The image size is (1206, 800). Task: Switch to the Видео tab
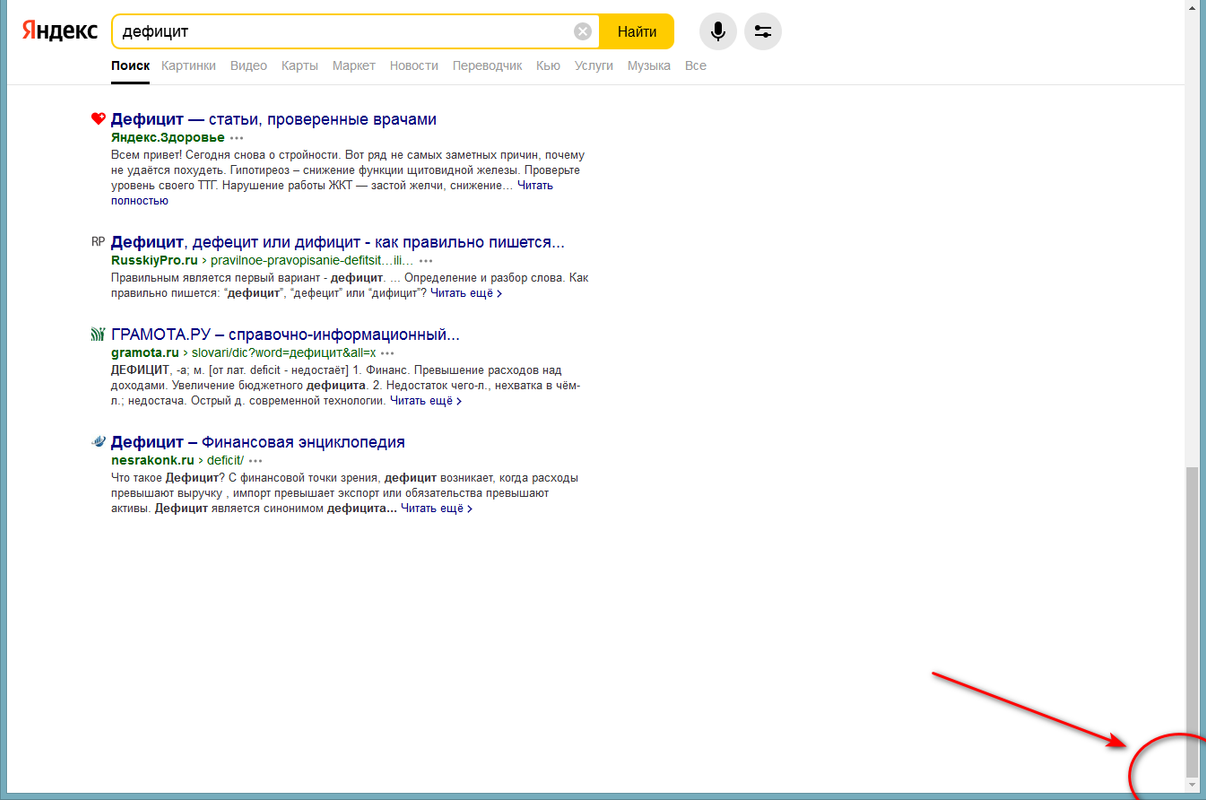click(x=249, y=65)
